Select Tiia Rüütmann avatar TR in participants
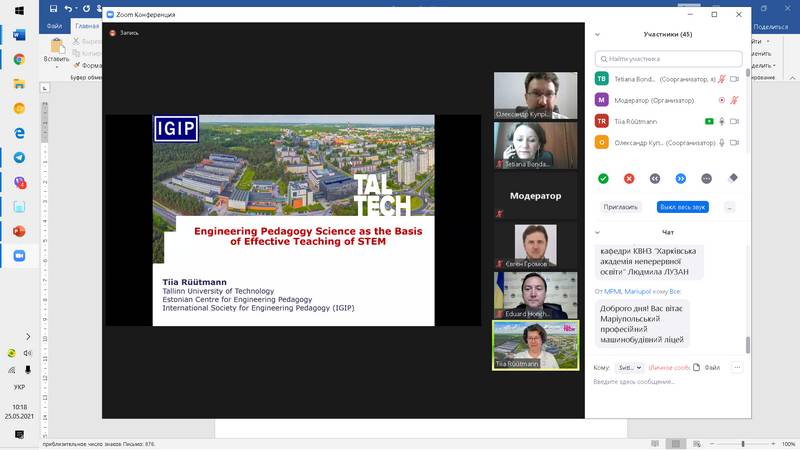800x450 pixels. click(x=602, y=121)
